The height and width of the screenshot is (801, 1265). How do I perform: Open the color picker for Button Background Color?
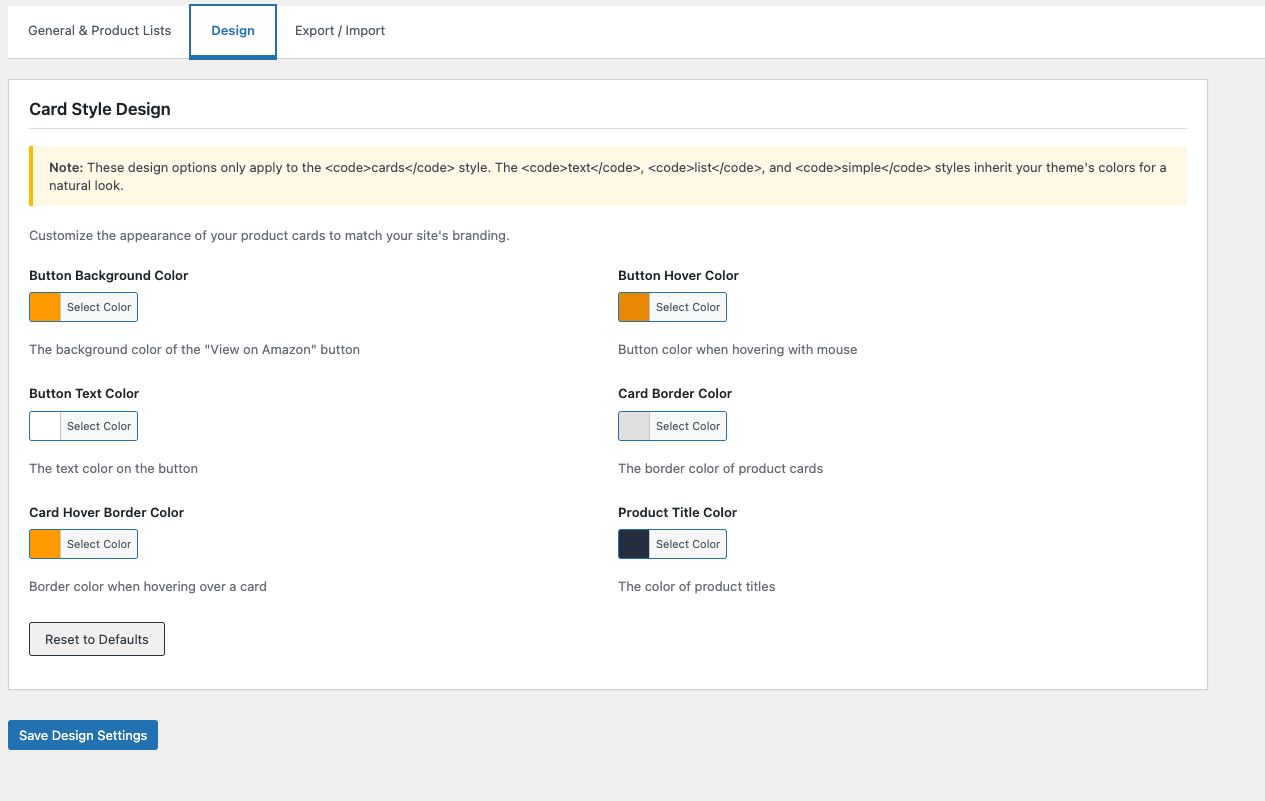(x=99, y=306)
